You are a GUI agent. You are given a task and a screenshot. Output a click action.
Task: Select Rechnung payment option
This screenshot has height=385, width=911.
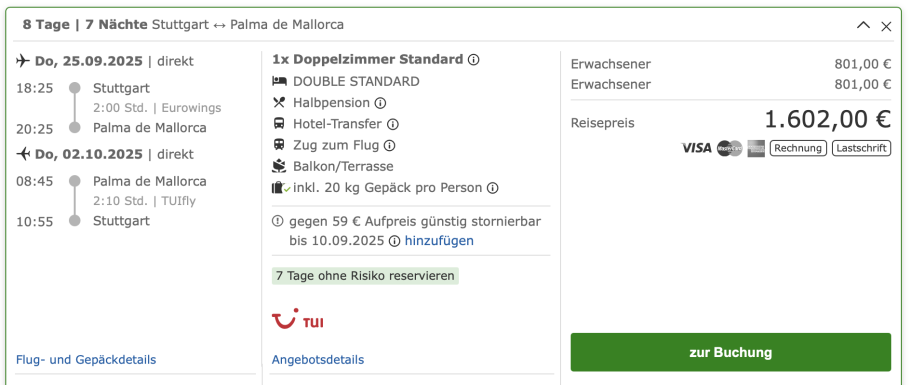click(798, 148)
